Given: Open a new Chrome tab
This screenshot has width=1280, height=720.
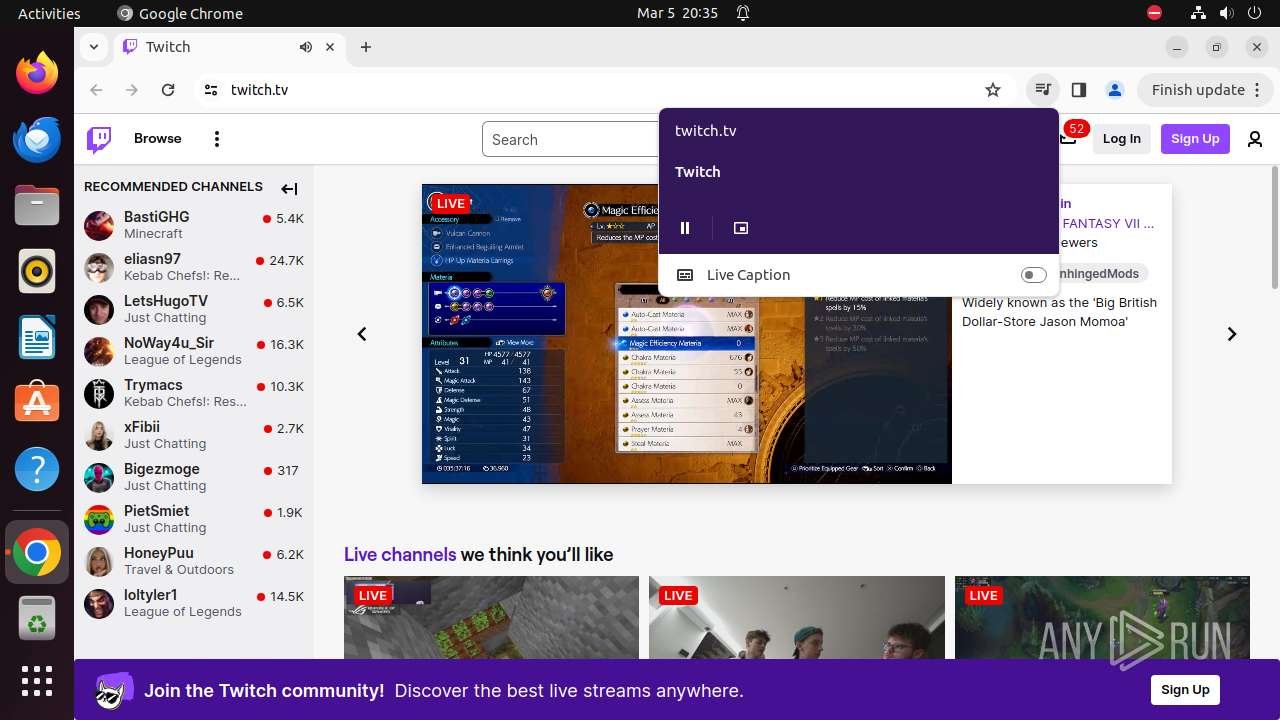Looking at the screenshot, I should (x=366, y=47).
